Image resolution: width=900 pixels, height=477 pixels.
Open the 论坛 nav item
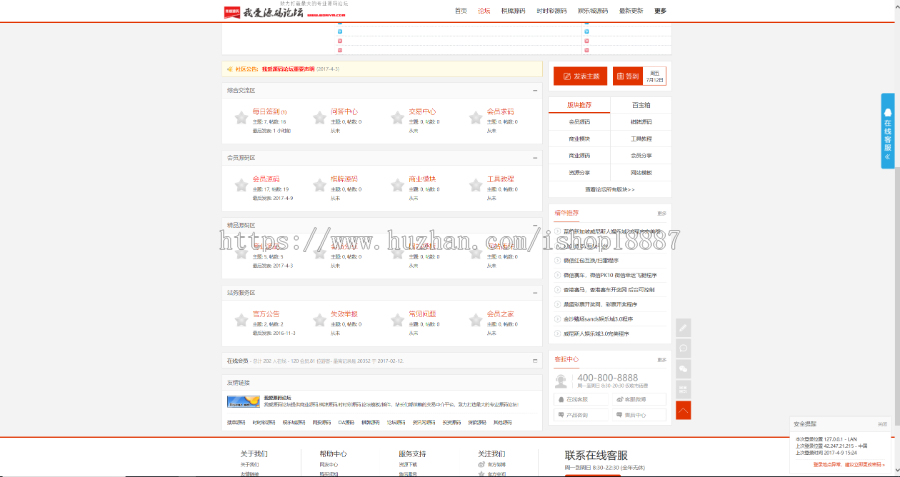tap(484, 11)
